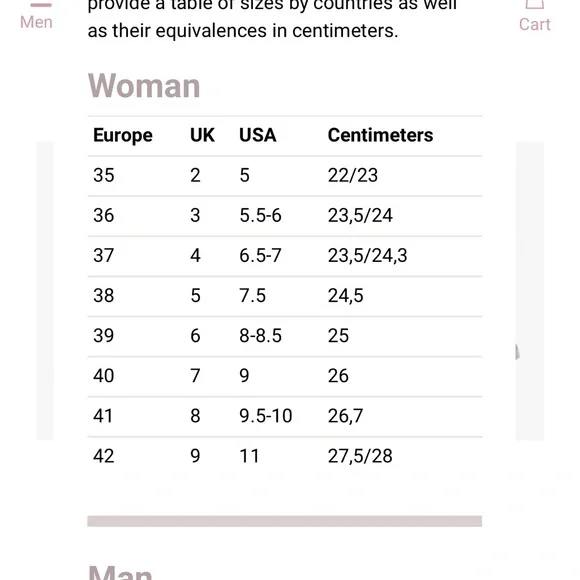This screenshot has width=580, height=580.
Task: Click the 24,5 centimeters value
Action: 345,296
